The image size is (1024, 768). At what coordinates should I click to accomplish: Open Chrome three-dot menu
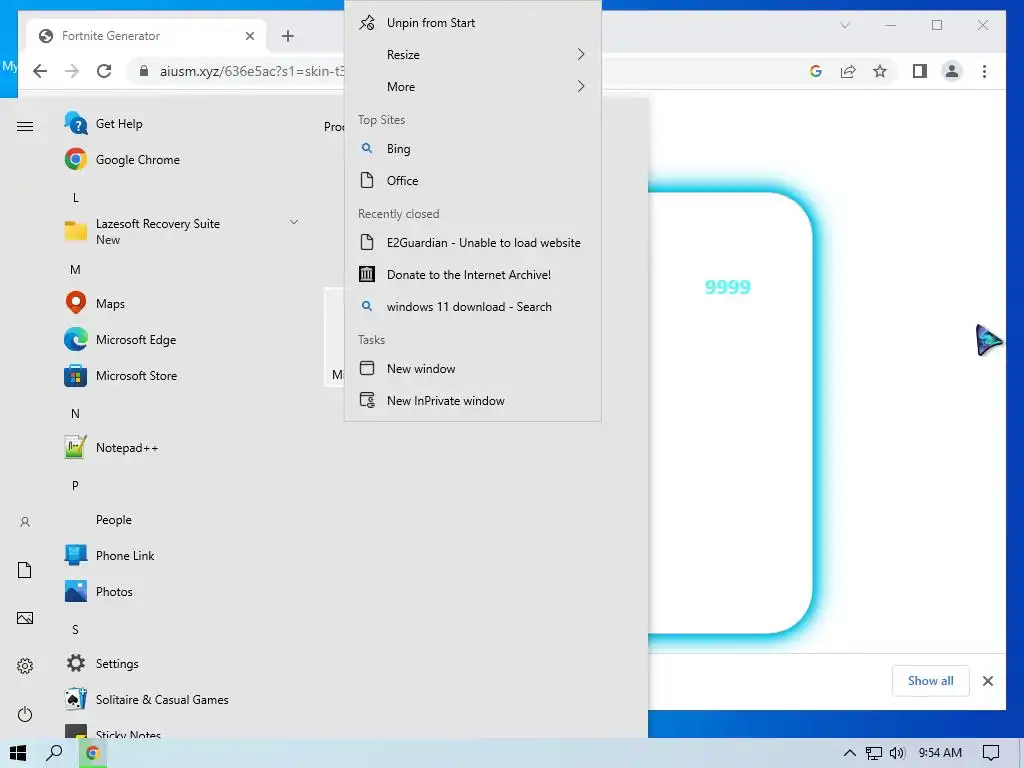click(x=984, y=71)
